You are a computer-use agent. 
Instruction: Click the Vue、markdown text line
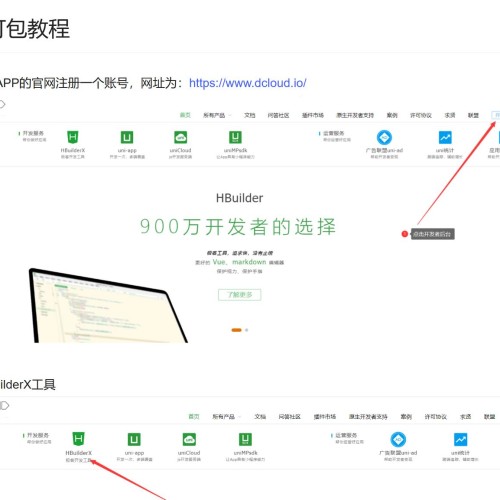pyautogui.click(x=239, y=262)
